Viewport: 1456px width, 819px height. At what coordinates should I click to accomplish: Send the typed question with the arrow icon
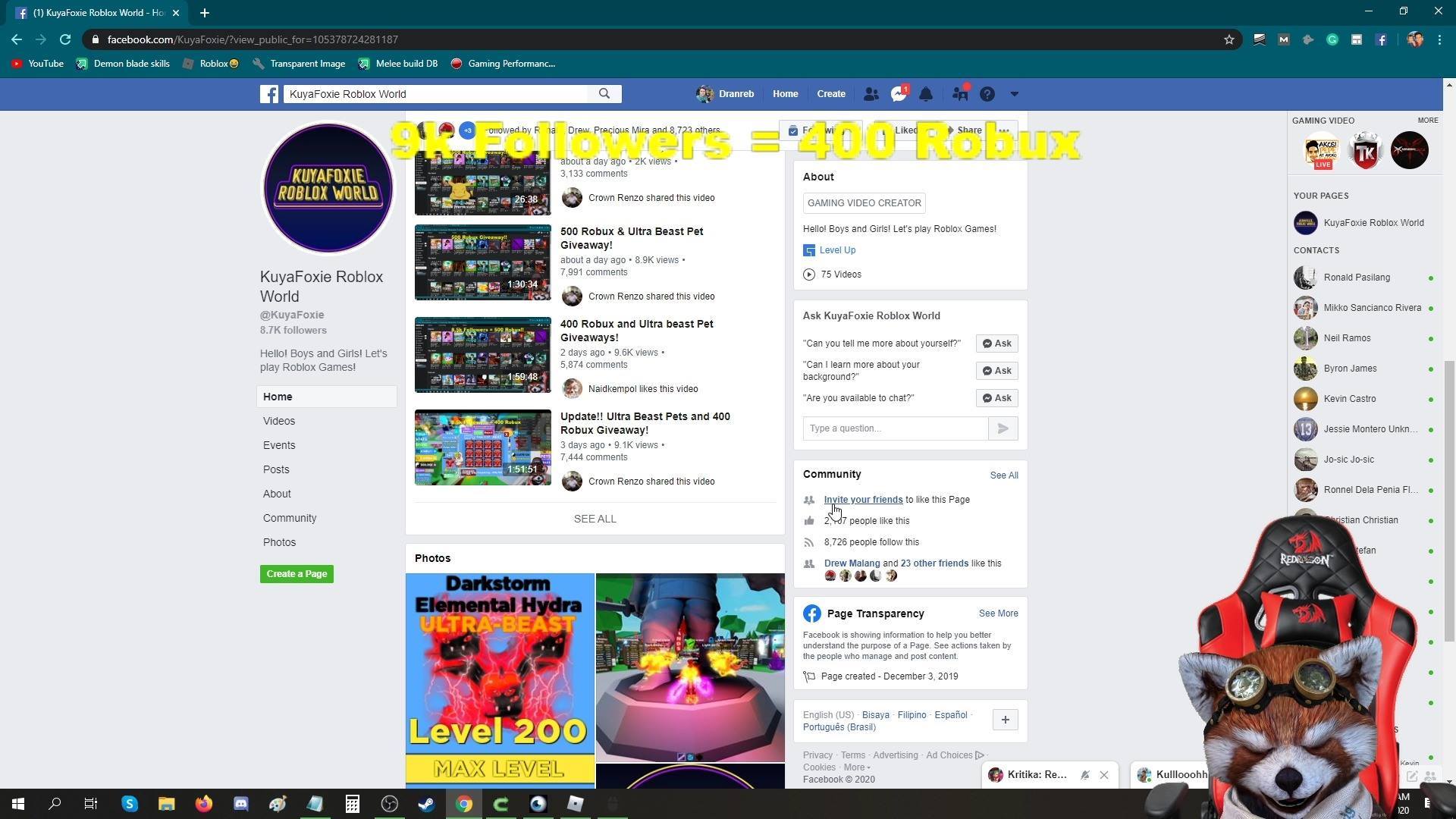click(x=1003, y=428)
